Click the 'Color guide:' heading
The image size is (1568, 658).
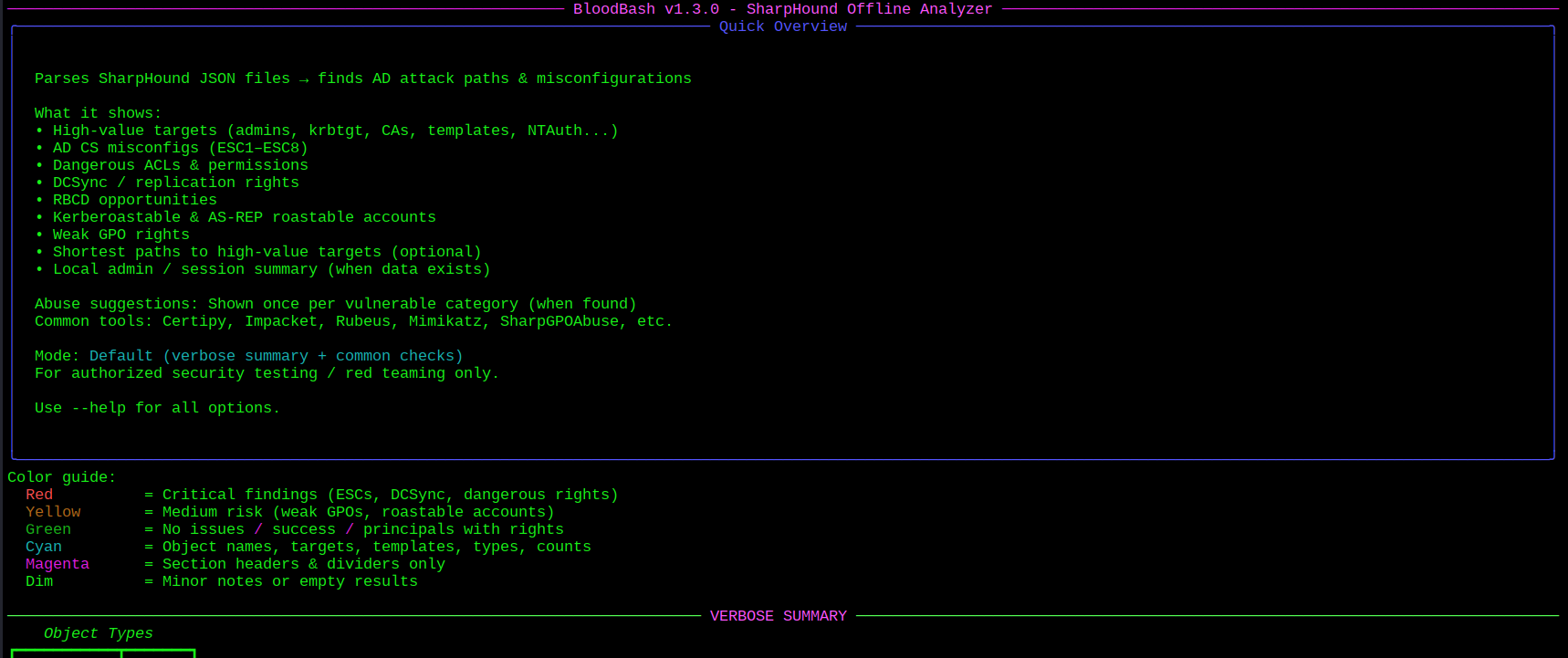click(62, 477)
